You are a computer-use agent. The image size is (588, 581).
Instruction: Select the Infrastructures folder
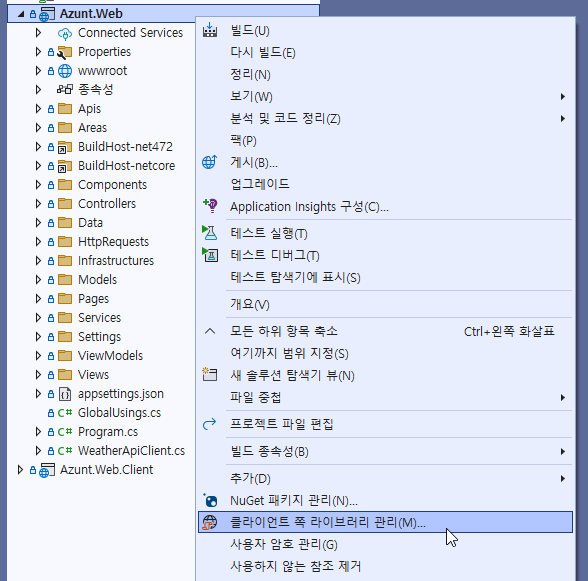coord(116,261)
